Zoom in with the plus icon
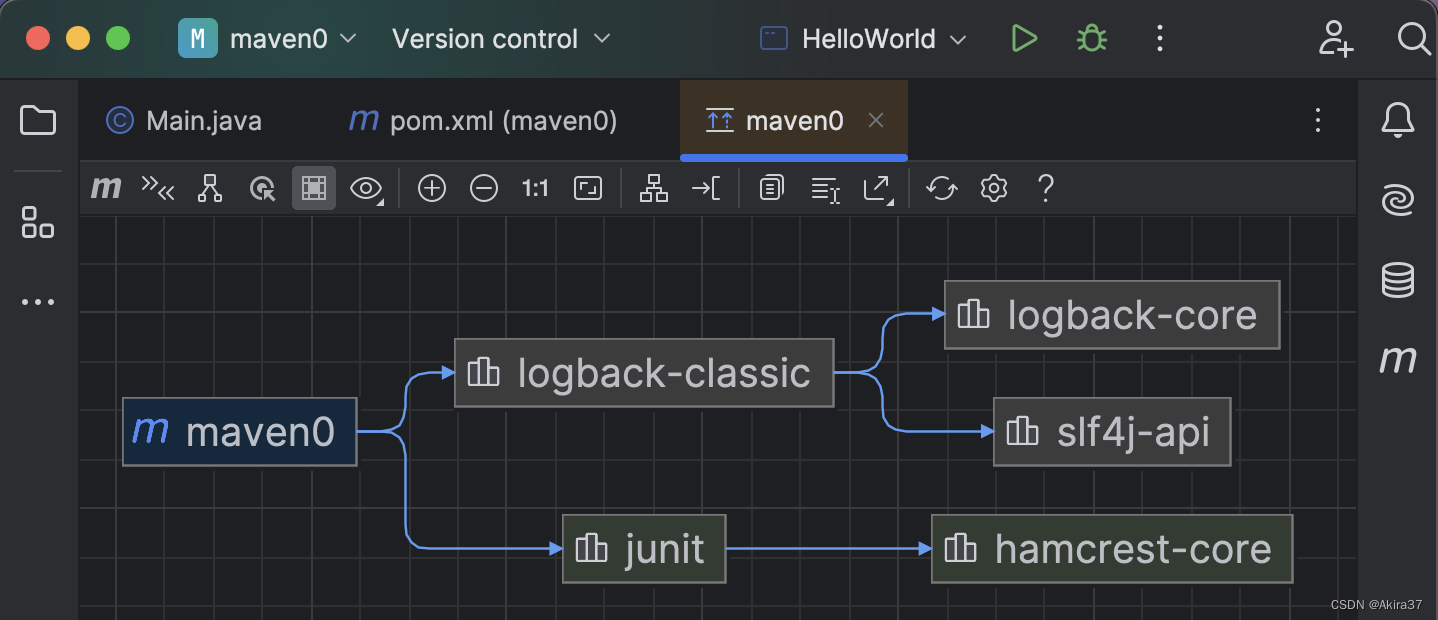Viewport: 1438px width, 620px height. (x=432, y=188)
